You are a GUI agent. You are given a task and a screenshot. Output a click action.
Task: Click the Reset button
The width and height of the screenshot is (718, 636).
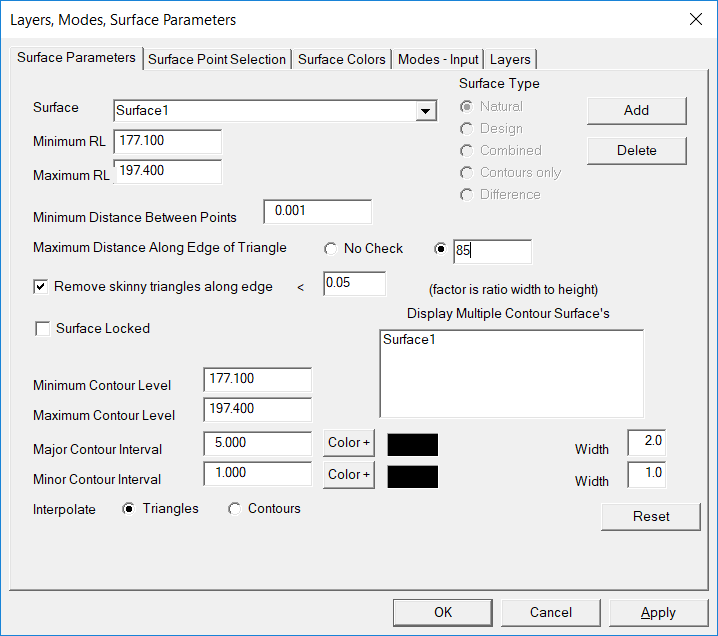pos(650,517)
